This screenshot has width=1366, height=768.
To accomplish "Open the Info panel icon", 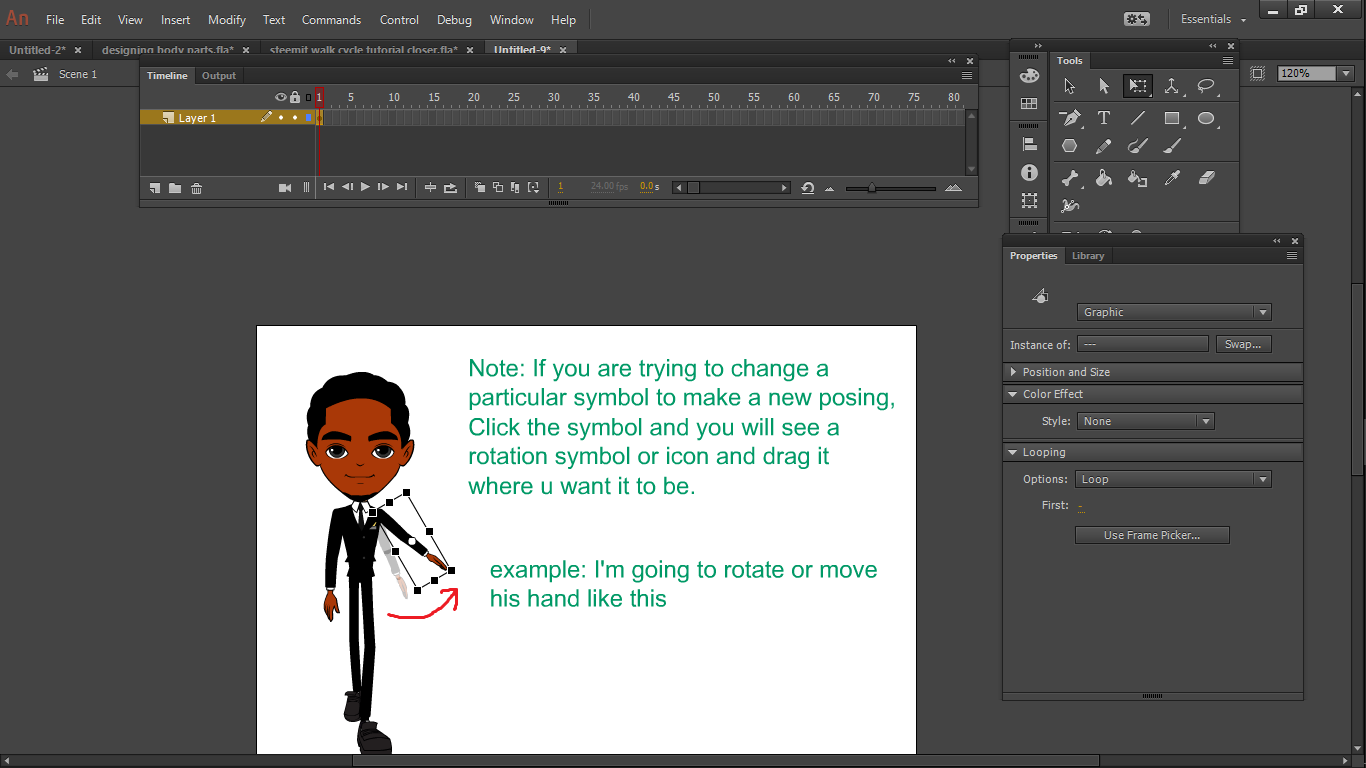I will pyautogui.click(x=1029, y=173).
